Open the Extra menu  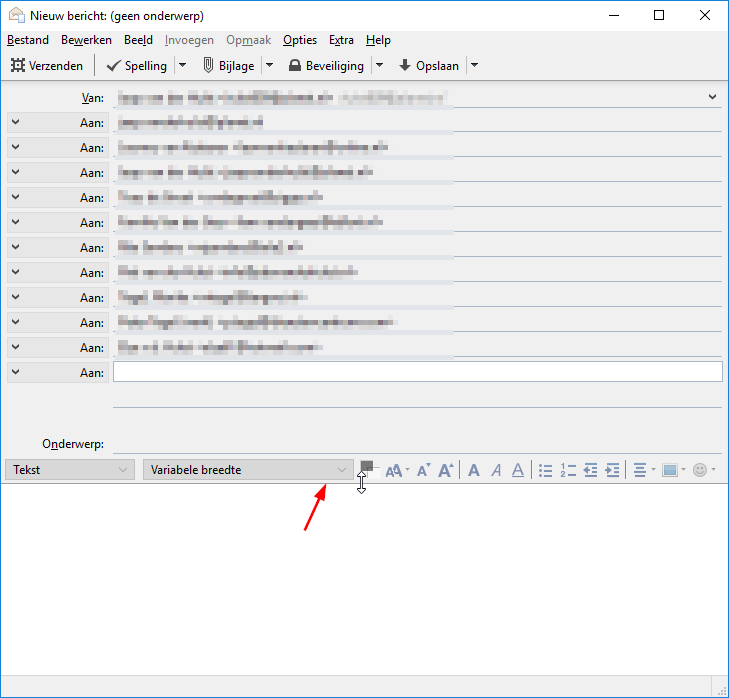click(341, 40)
